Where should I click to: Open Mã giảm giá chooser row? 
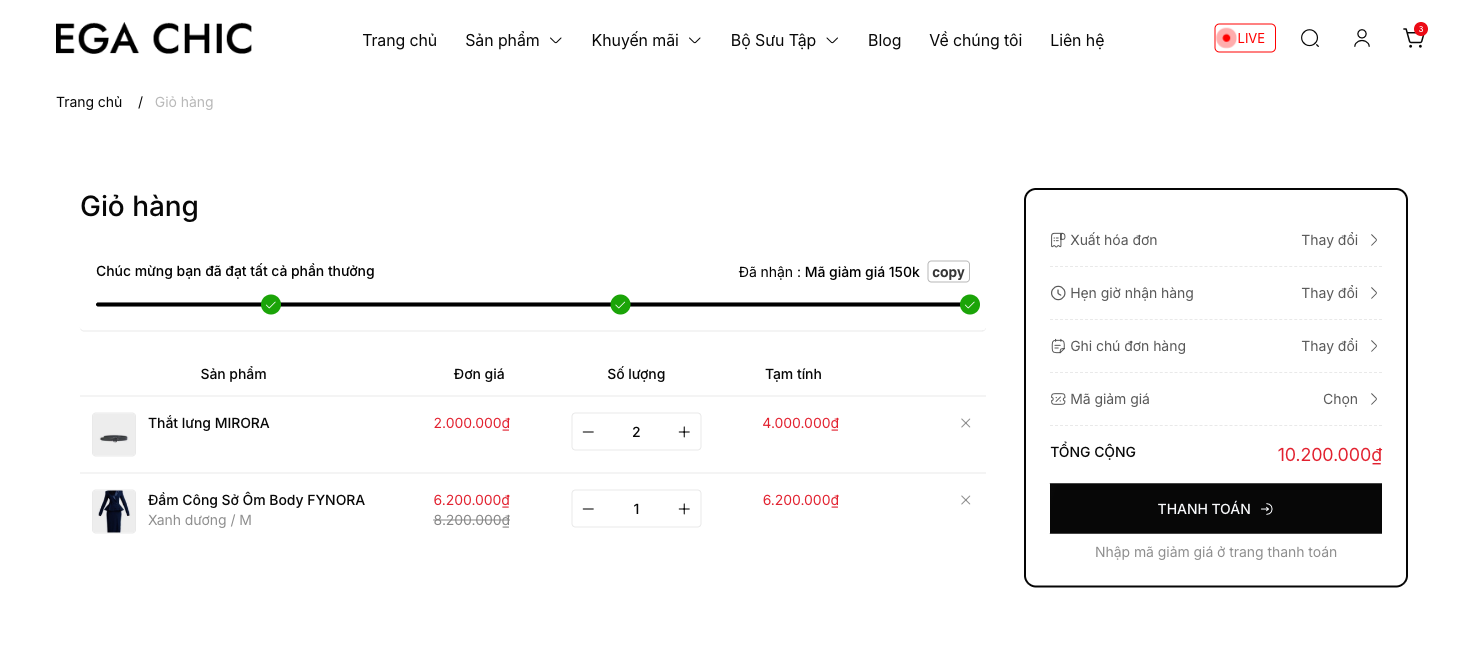tap(1215, 399)
